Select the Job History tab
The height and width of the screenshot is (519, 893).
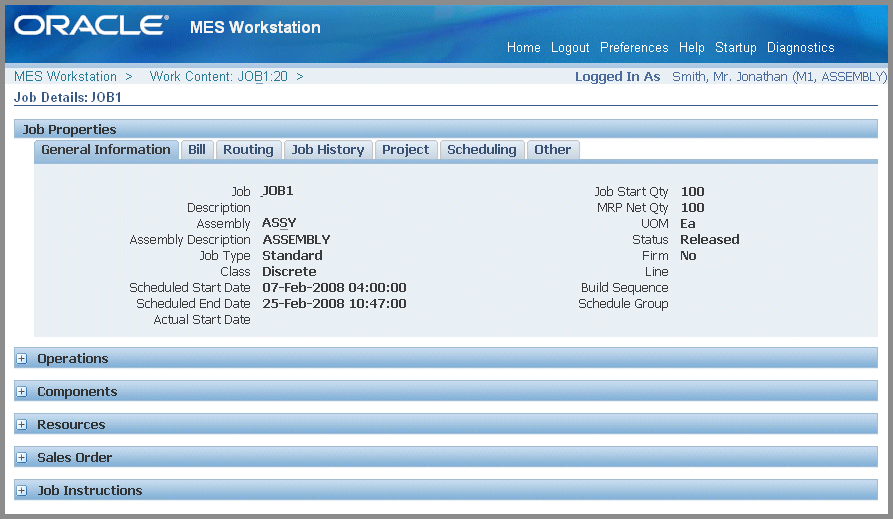[328, 150]
